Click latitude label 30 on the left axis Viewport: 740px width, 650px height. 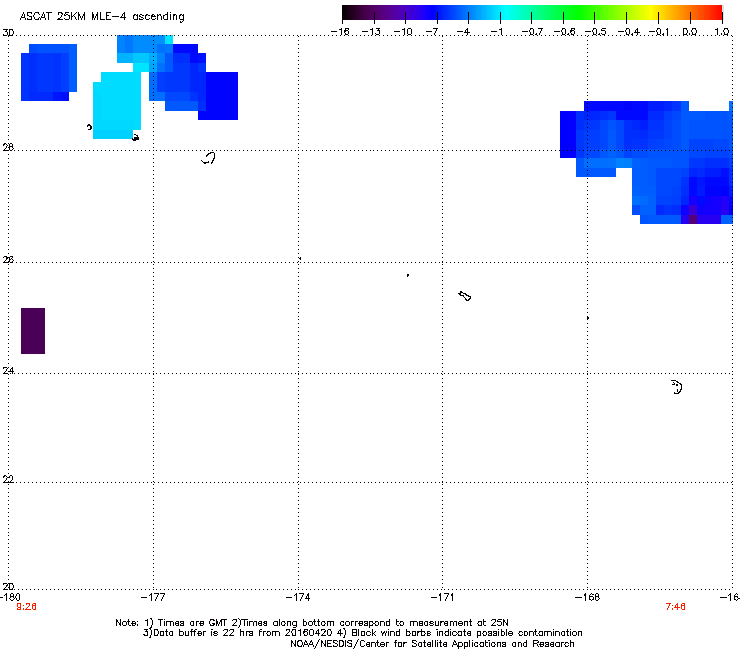tap(8, 33)
